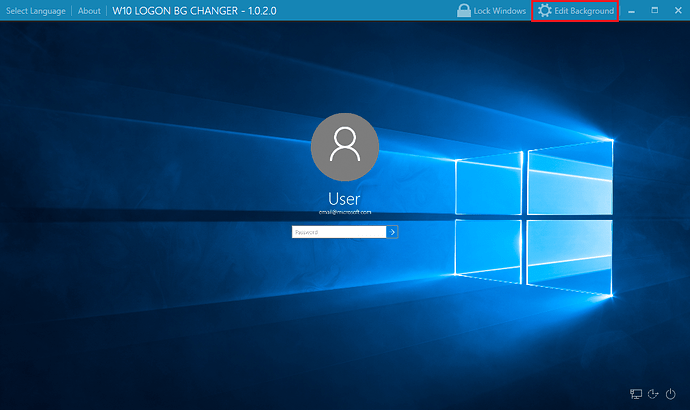Minimize the logon changer window
Image resolution: width=690 pixels, height=410 pixels.
pyautogui.click(x=632, y=11)
